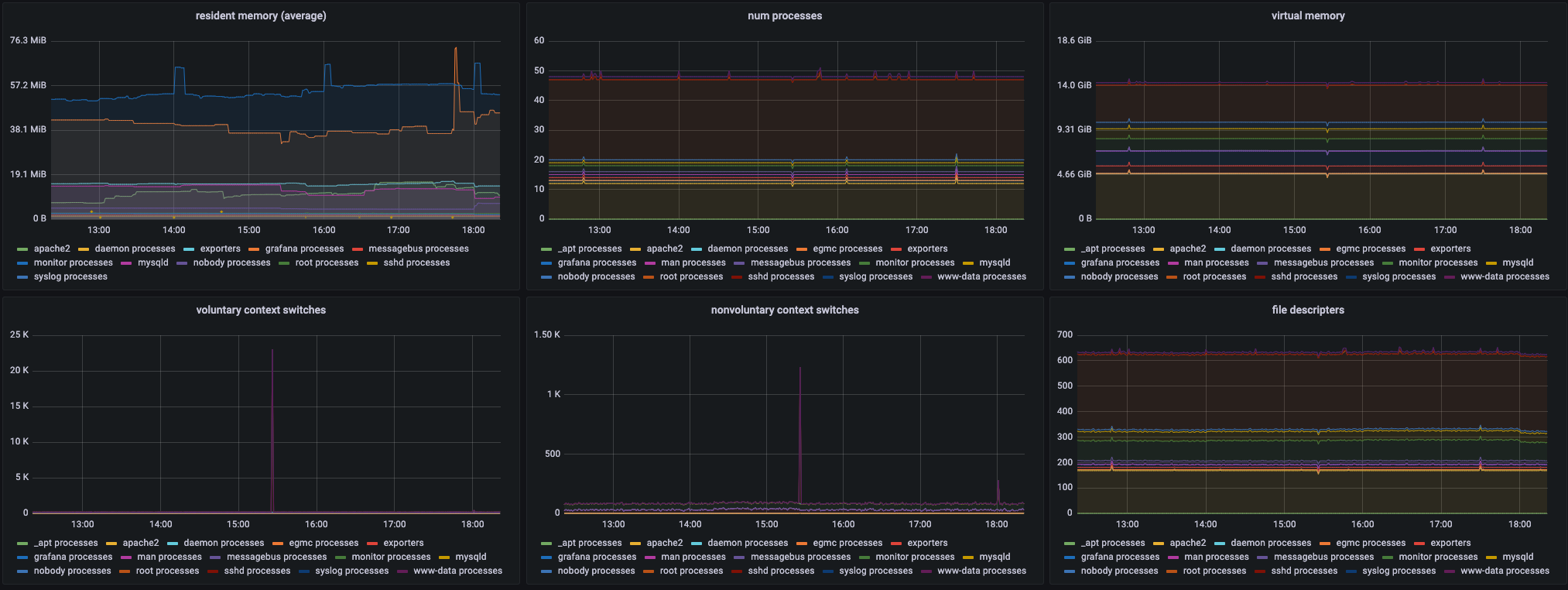Select apache2 in nonvoluntary context switches legend
Screen dimensions: 1568x590
click(665, 543)
